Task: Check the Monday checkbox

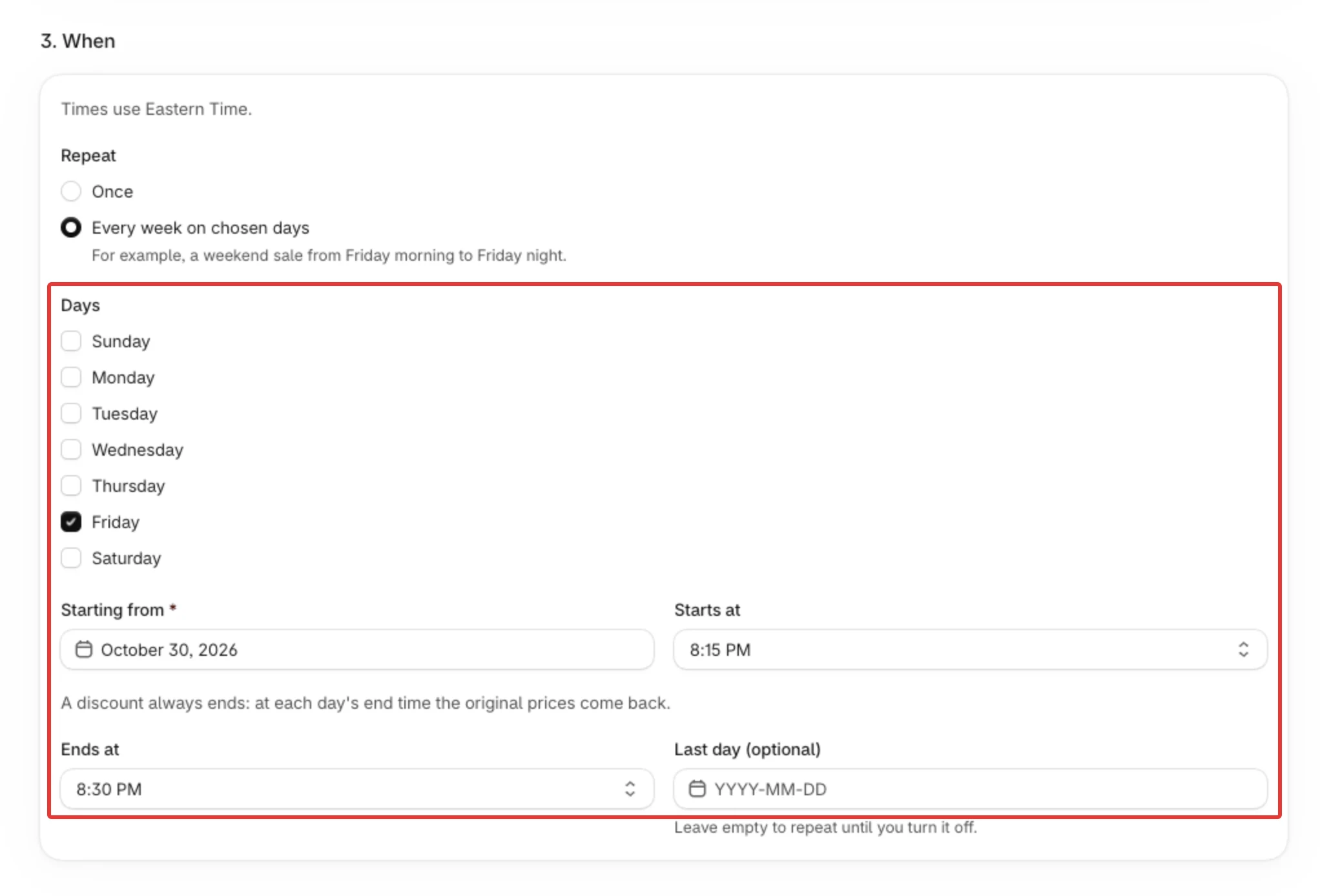Action: [x=71, y=378]
